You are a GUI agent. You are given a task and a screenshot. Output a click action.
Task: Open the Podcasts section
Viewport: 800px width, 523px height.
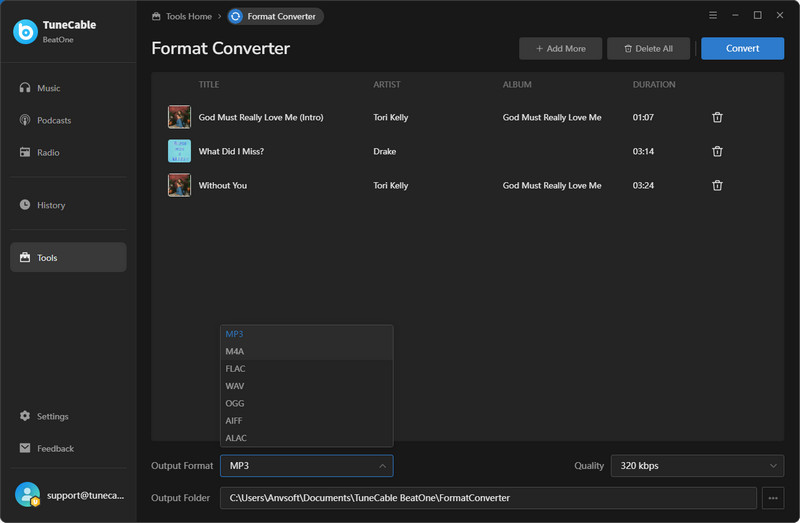pos(68,120)
